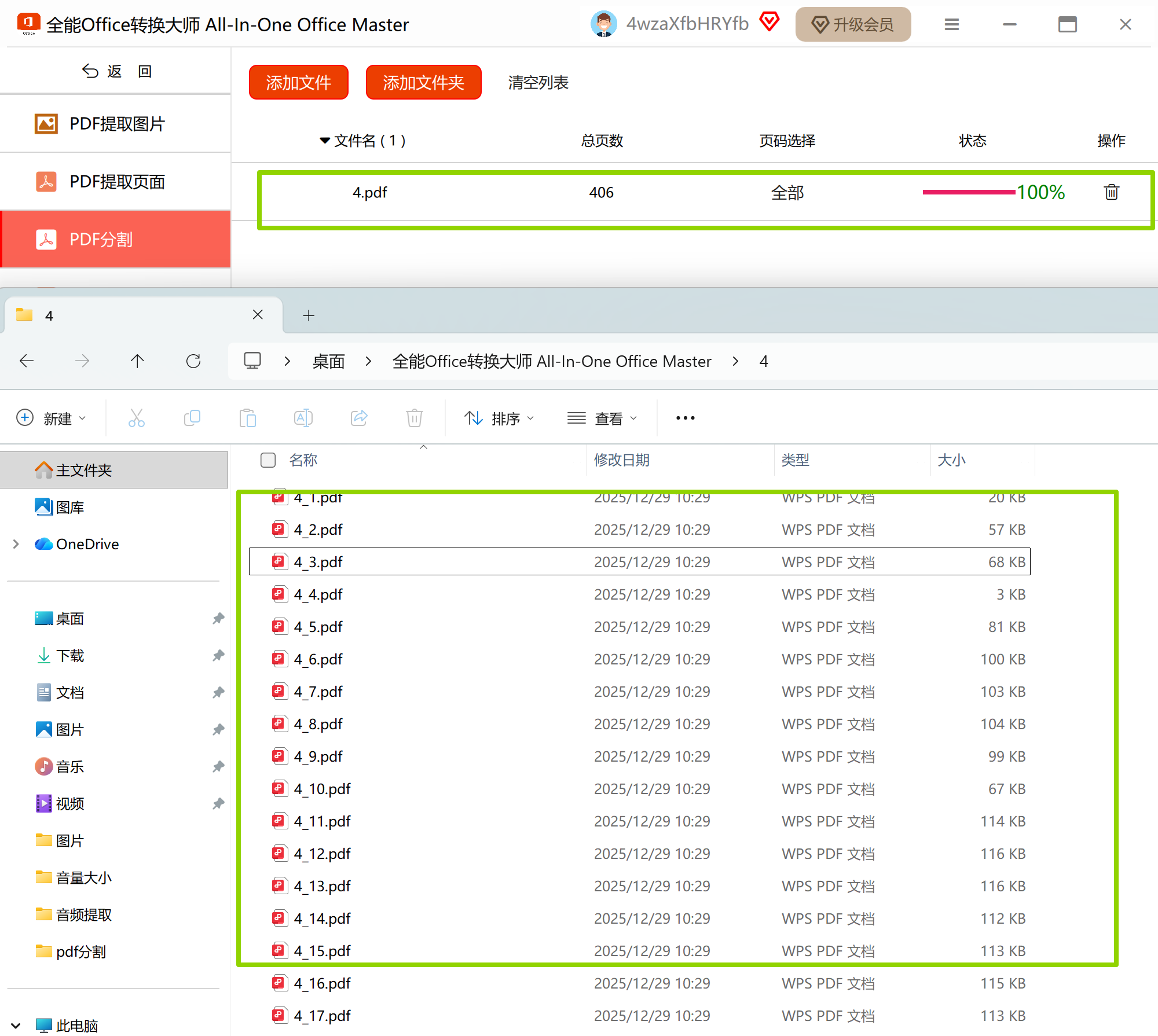Image resolution: width=1158 pixels, height=1036 pixels.
Task: Click the Paste clipboard icon
Action: pos(247,418)
